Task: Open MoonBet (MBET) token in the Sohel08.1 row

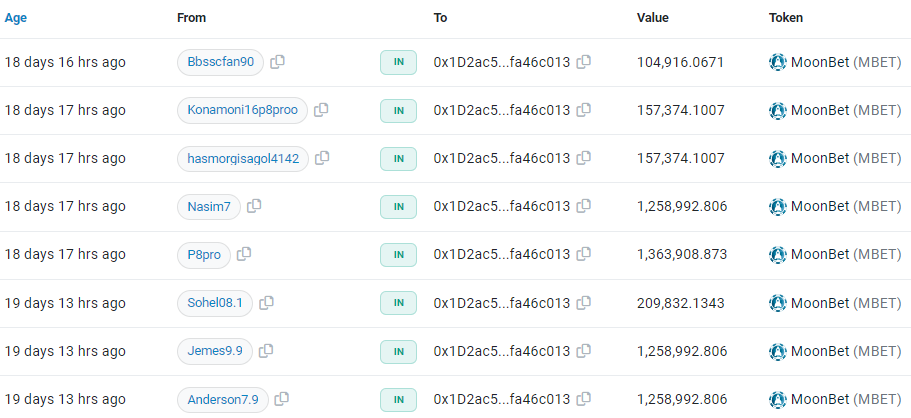Action: click(x=846, y=303)
